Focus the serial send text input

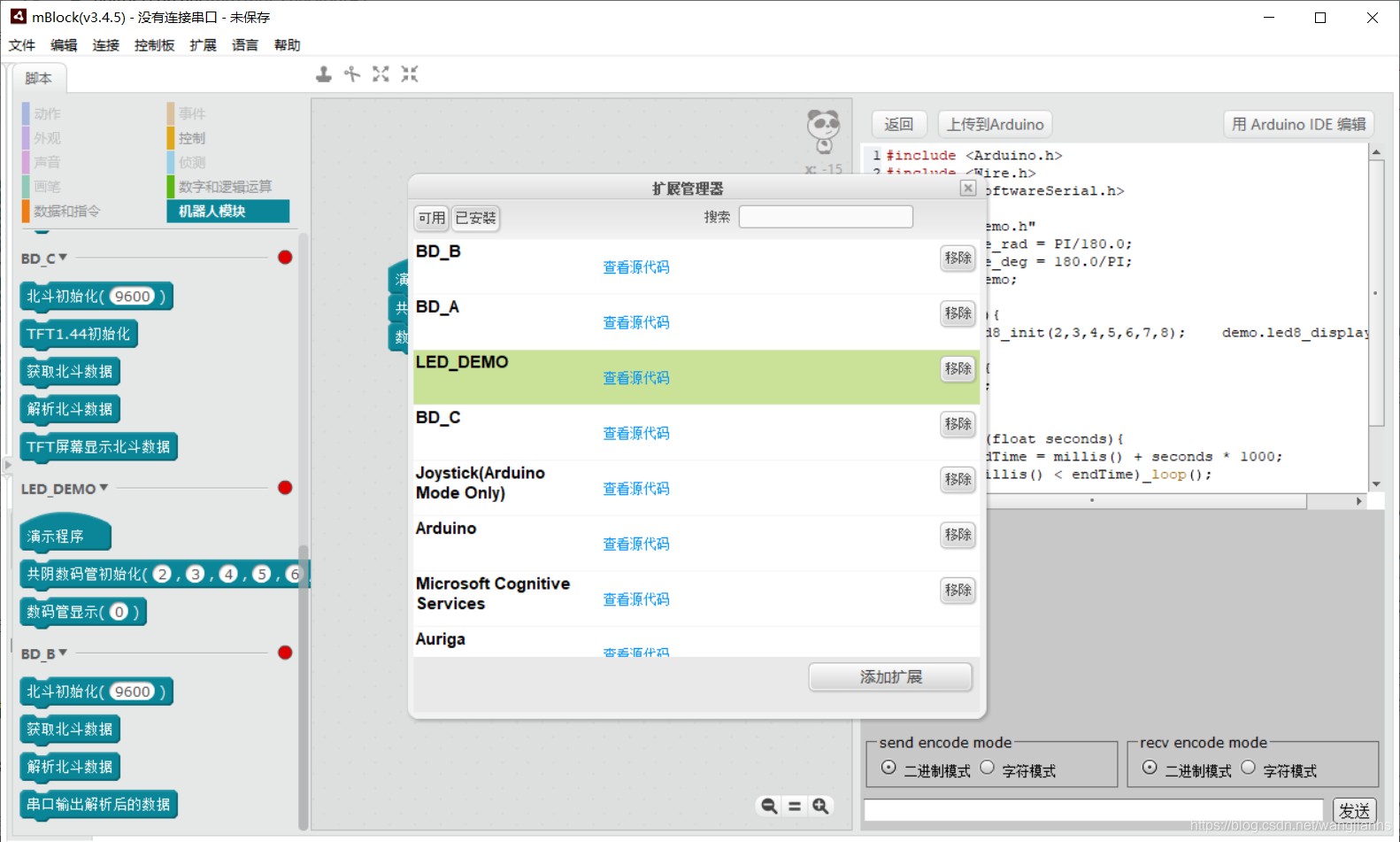tap(1094, 810)
